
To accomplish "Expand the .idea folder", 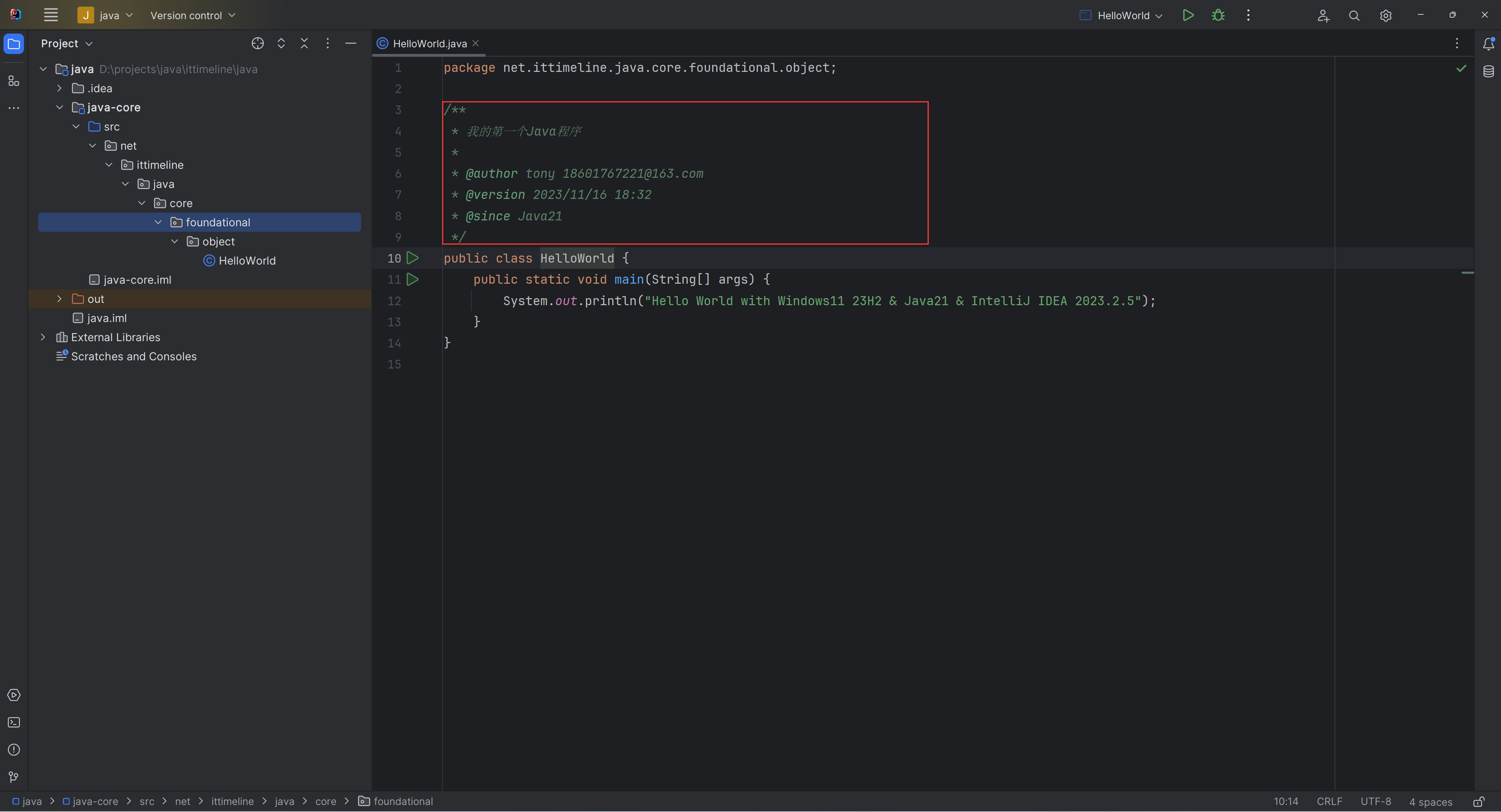I will (59, 89).
